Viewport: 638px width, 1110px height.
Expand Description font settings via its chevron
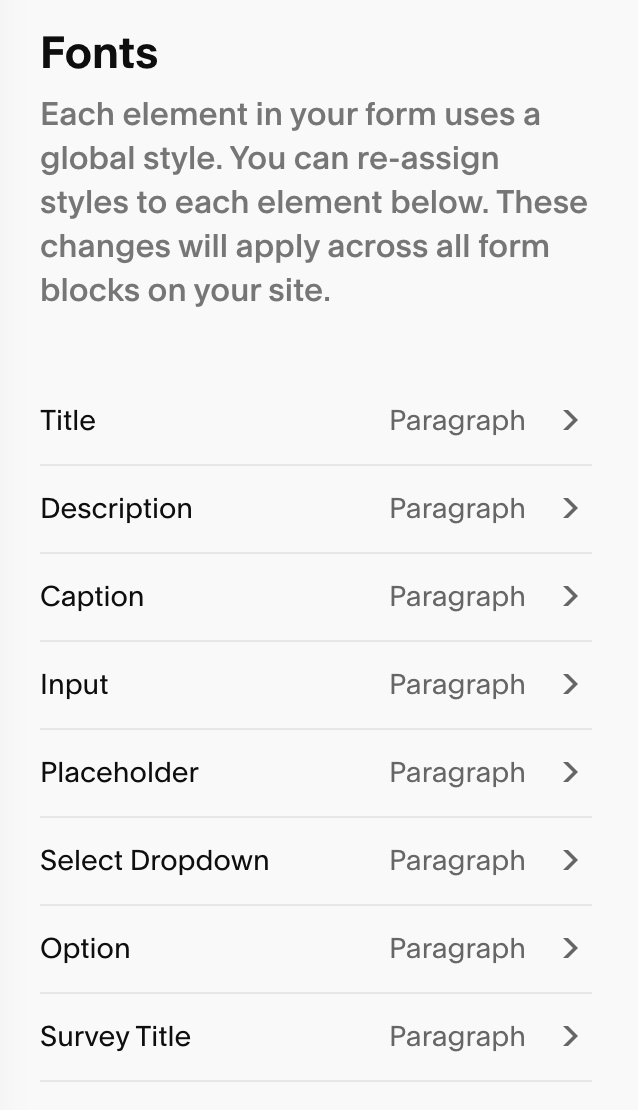571,508
